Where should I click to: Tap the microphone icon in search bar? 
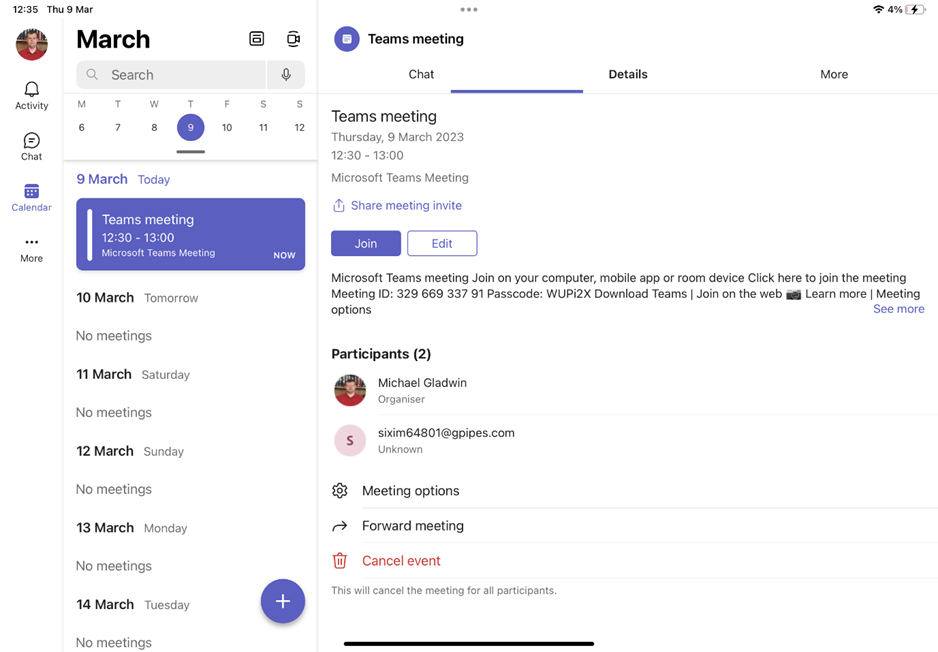tap(286, 75)
